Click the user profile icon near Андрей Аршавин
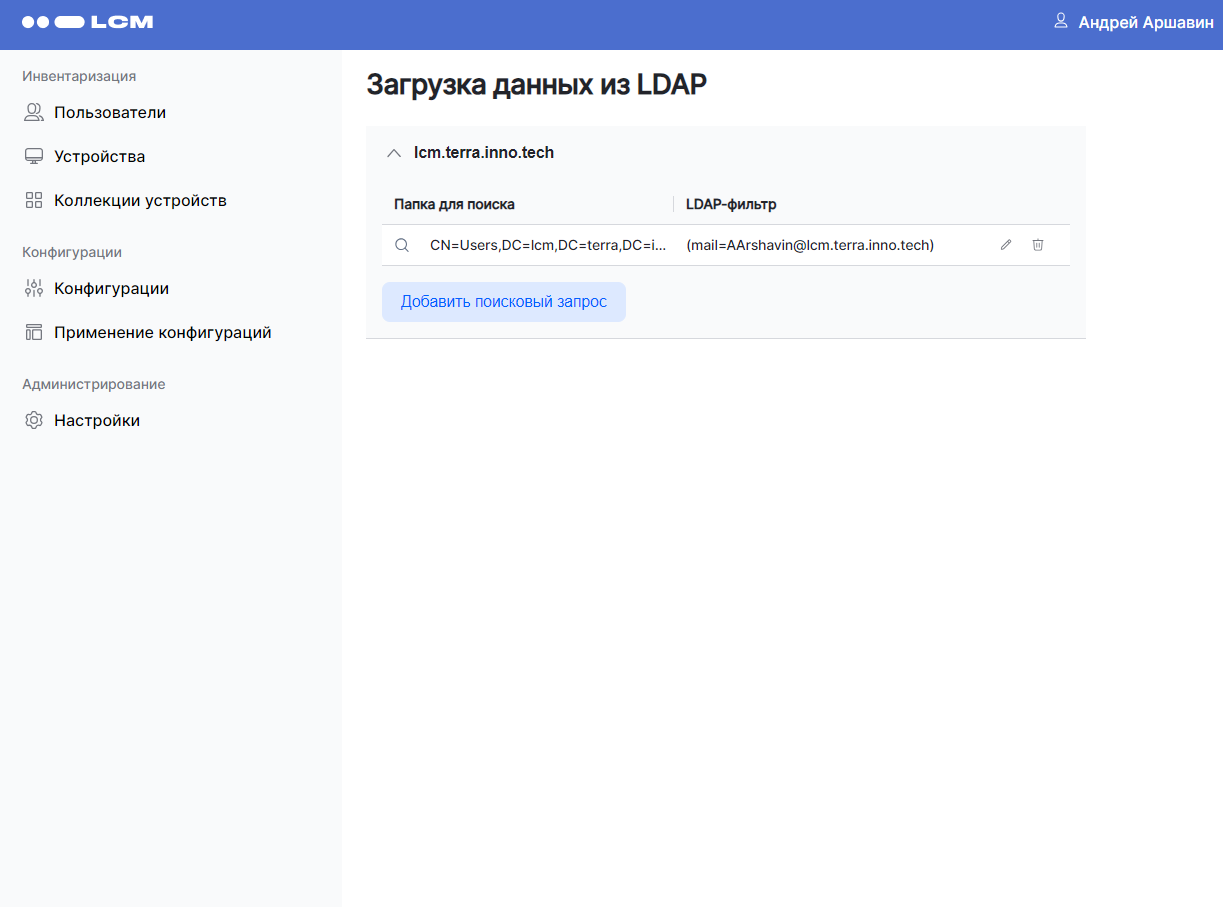The width and height of the screenshot is (1223, 907). pyautogui.click(x=1059, y=21)
